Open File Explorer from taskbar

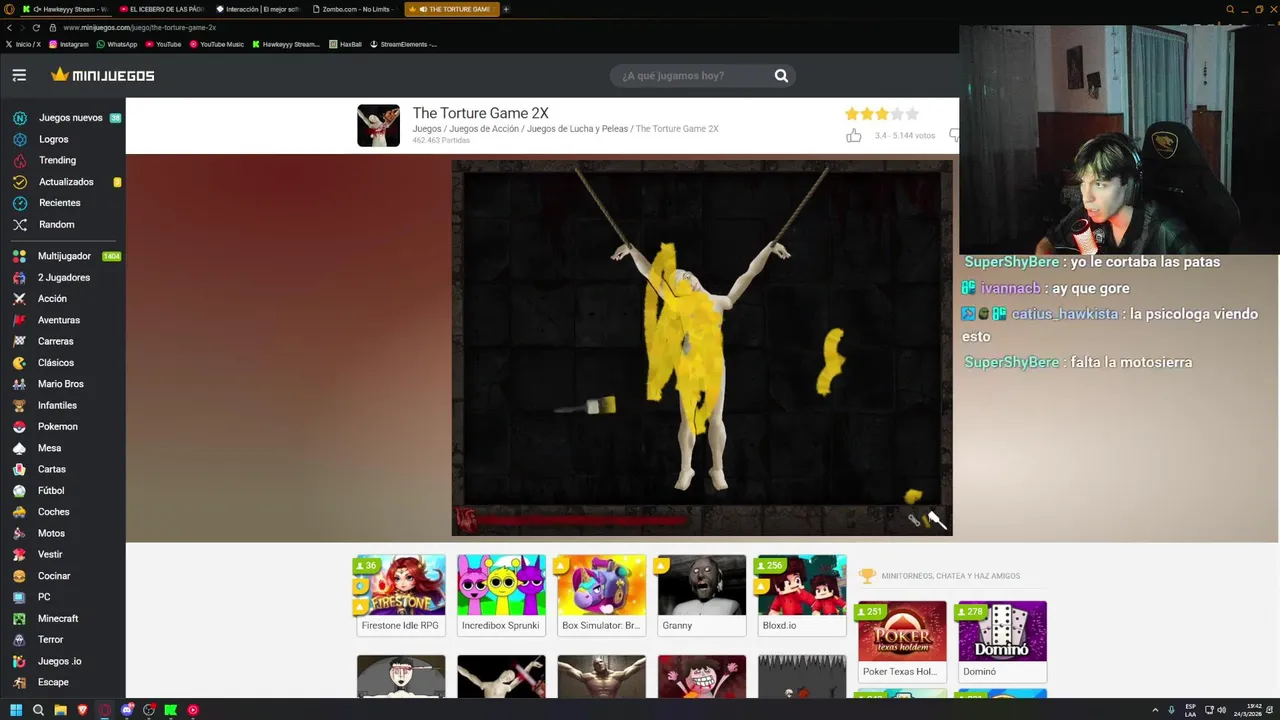60,710
